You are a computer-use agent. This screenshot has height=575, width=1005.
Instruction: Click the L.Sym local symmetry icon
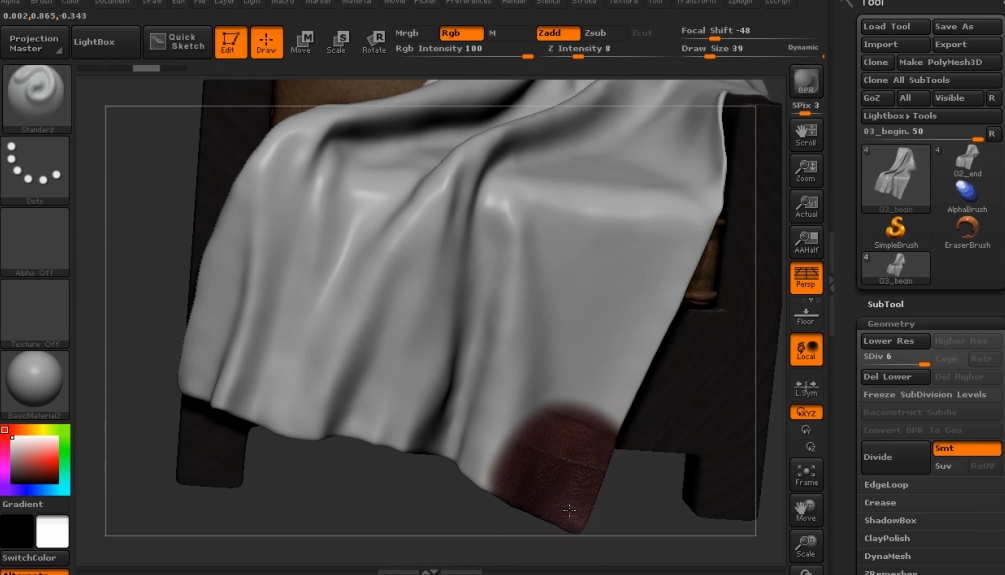point(806,387)
